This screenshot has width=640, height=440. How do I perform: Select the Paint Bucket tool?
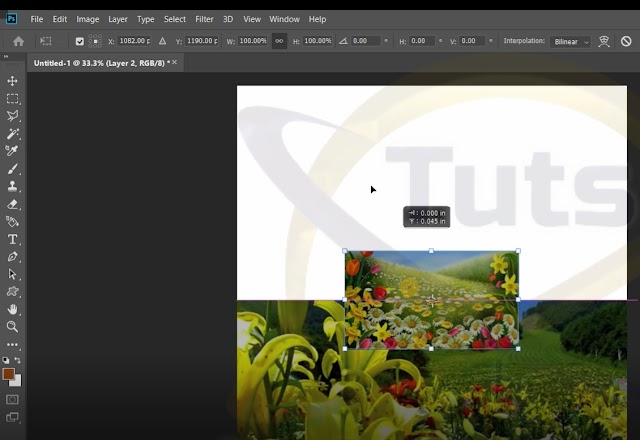click(12, 221)
